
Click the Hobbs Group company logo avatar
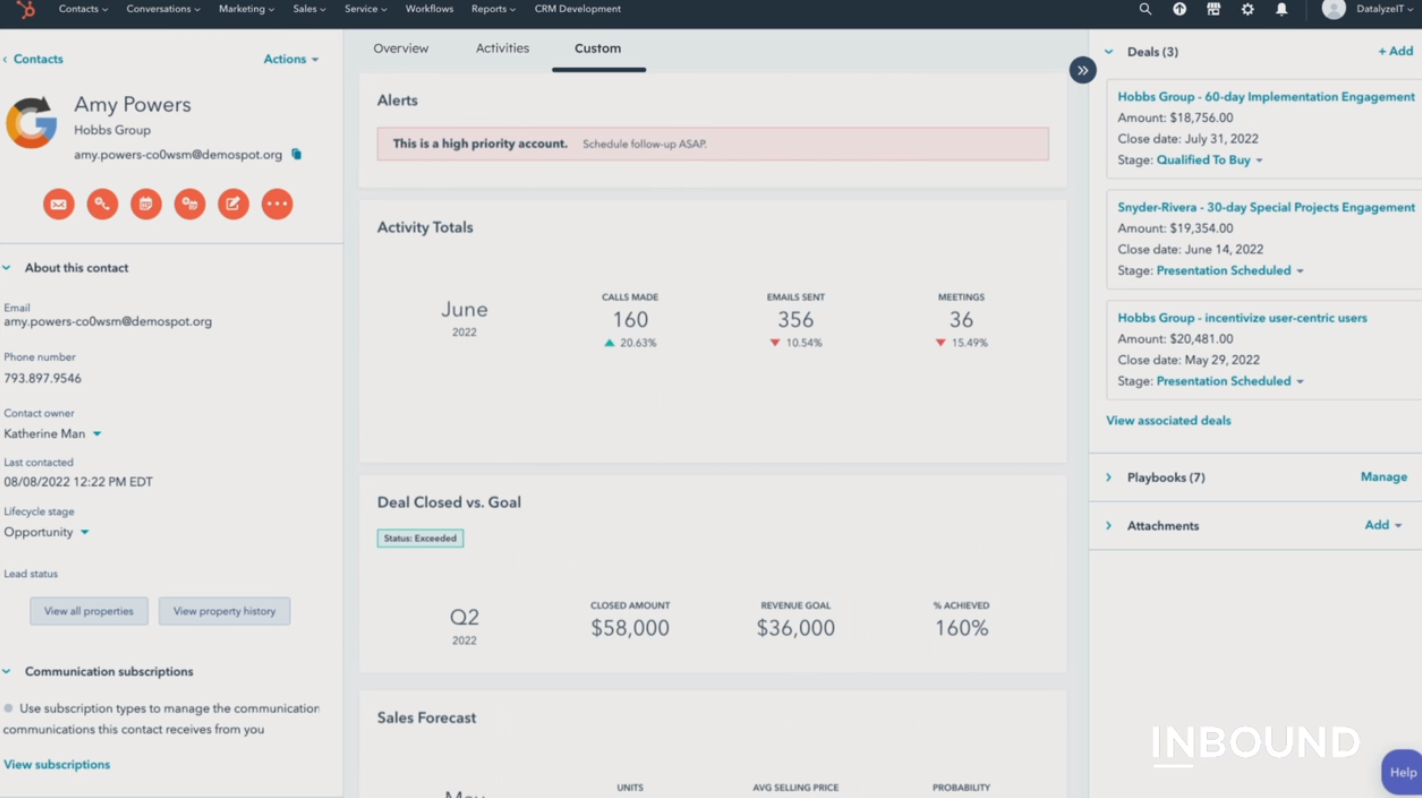click(x=32, y=123)
